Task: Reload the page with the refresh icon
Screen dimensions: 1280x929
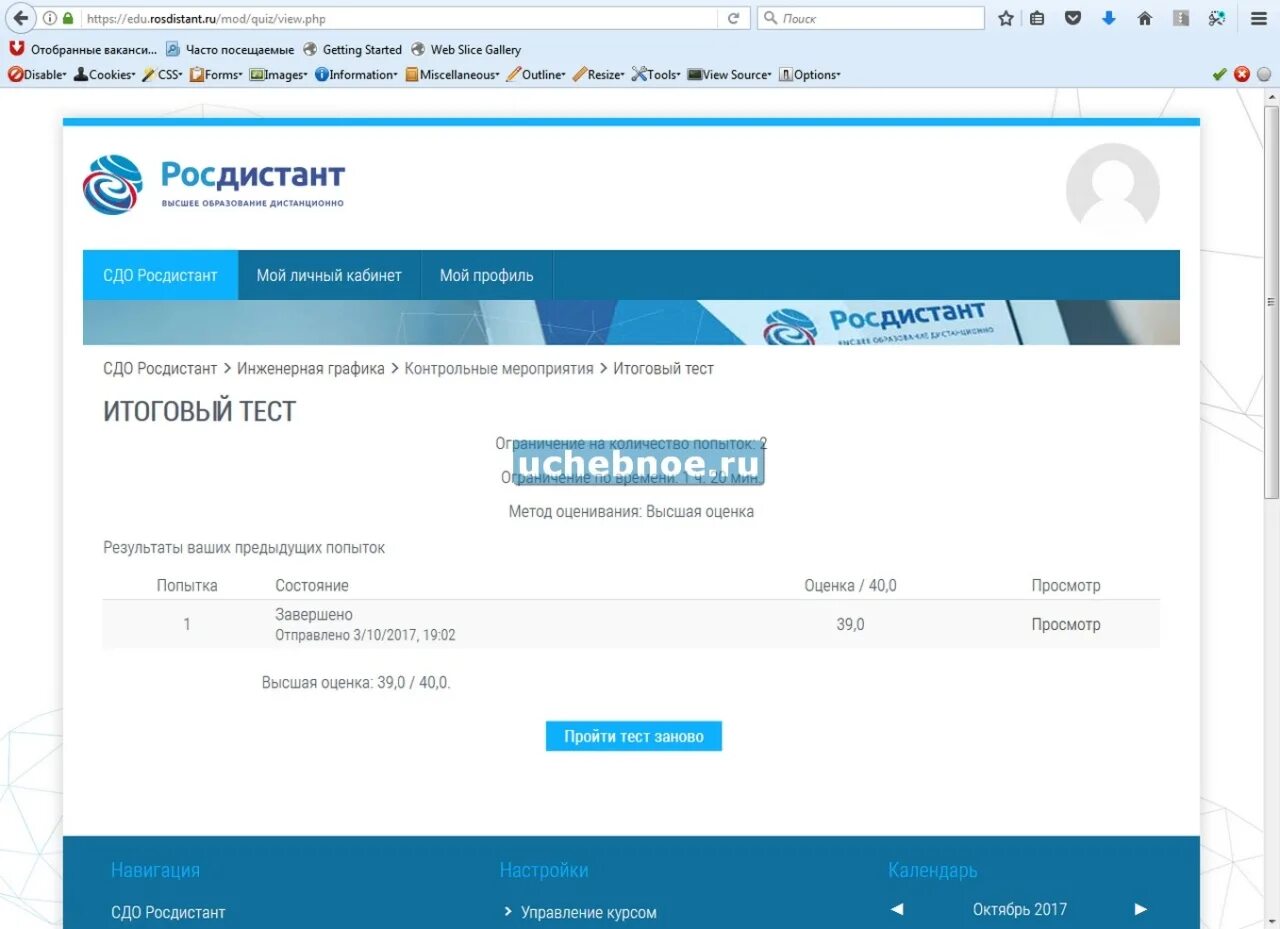Action: coord(733,18)
